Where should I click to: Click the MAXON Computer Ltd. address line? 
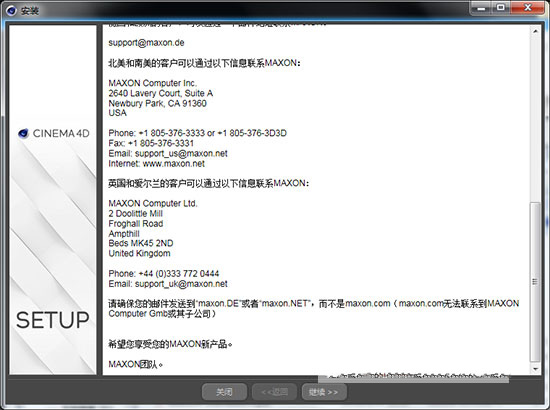point(153,203)
